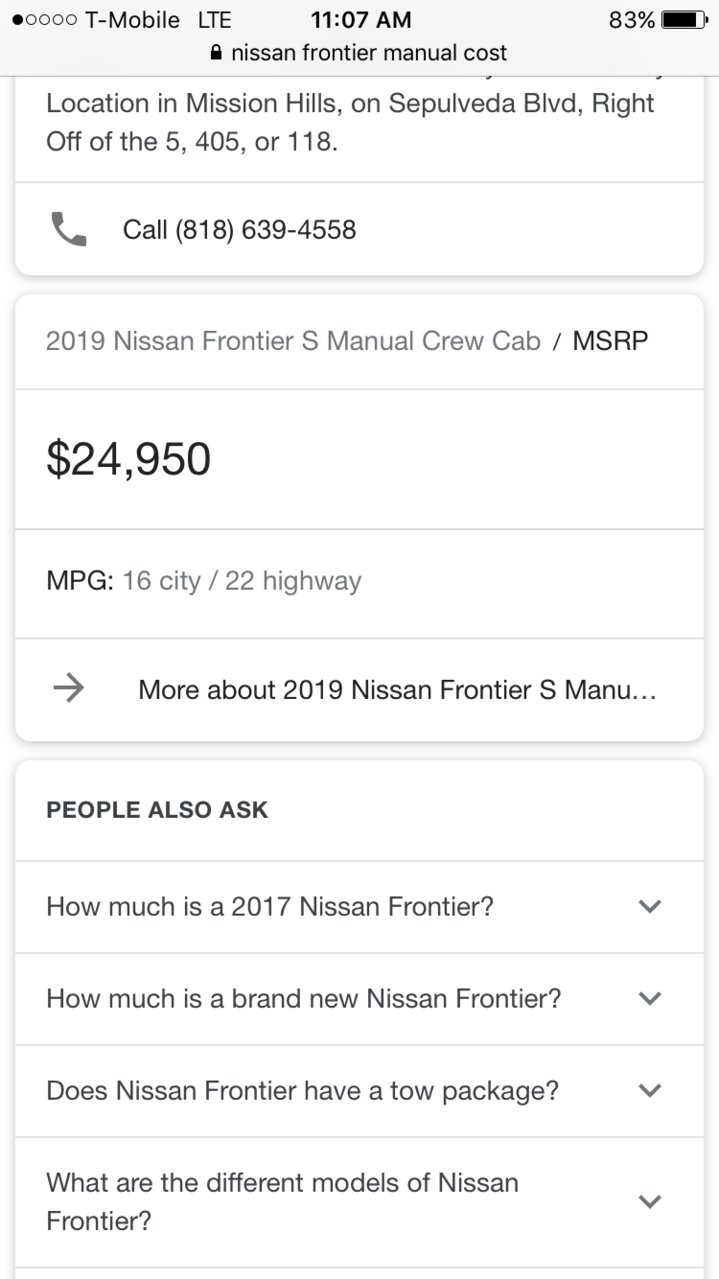The image size is (719, 1279).
Task: Tap the $24,950 price
Action: (x=129, y=459)
